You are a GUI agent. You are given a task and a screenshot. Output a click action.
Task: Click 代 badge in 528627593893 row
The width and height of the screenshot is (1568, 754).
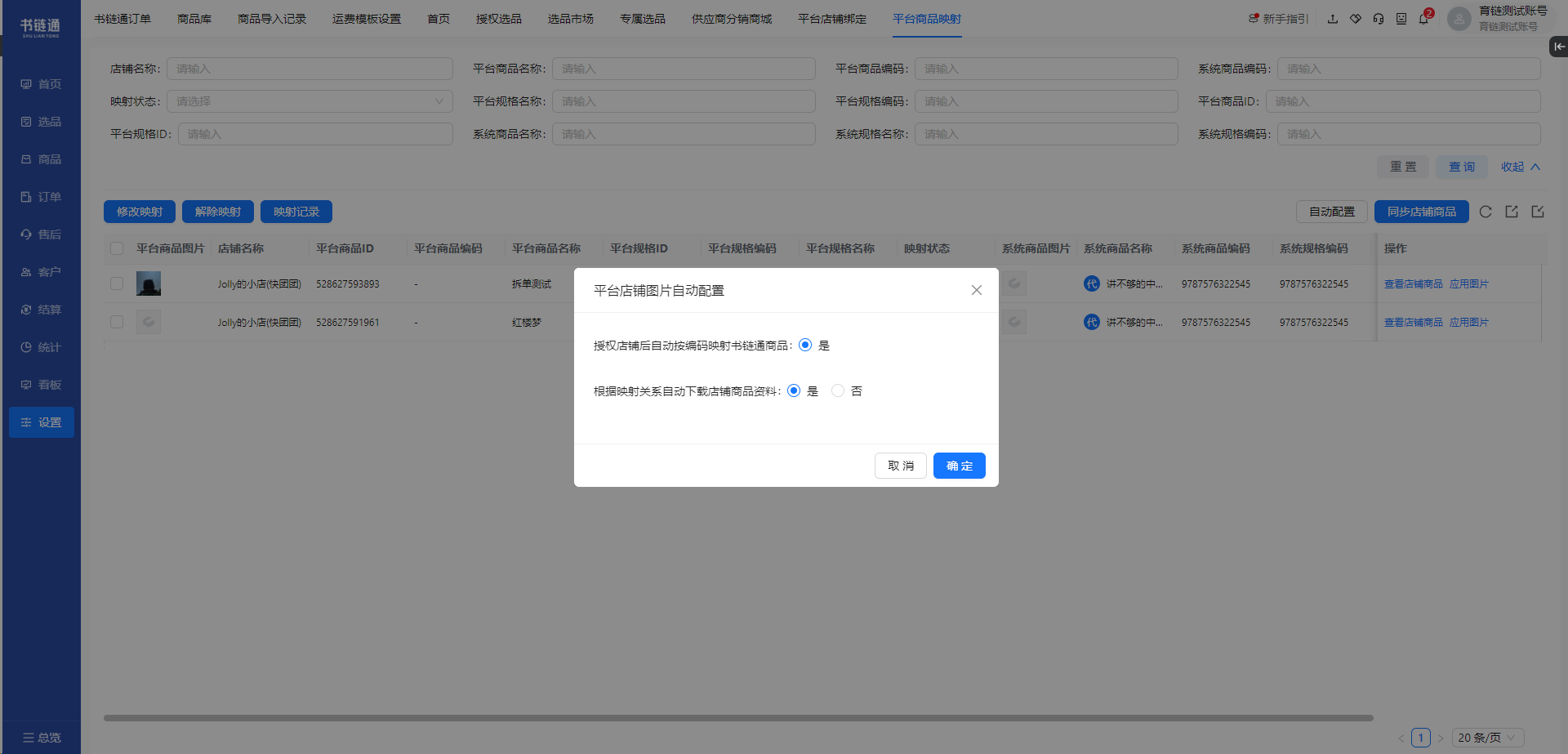click(x=1092, y=283)
